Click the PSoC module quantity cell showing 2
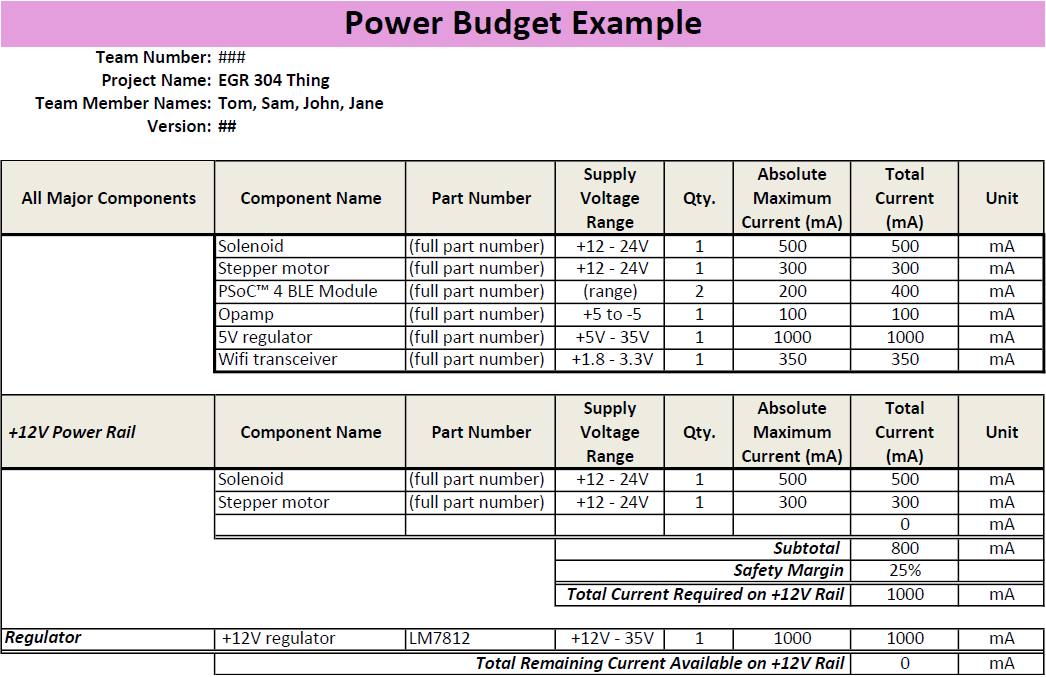The image size is (1046, 677). coord(699,291)
